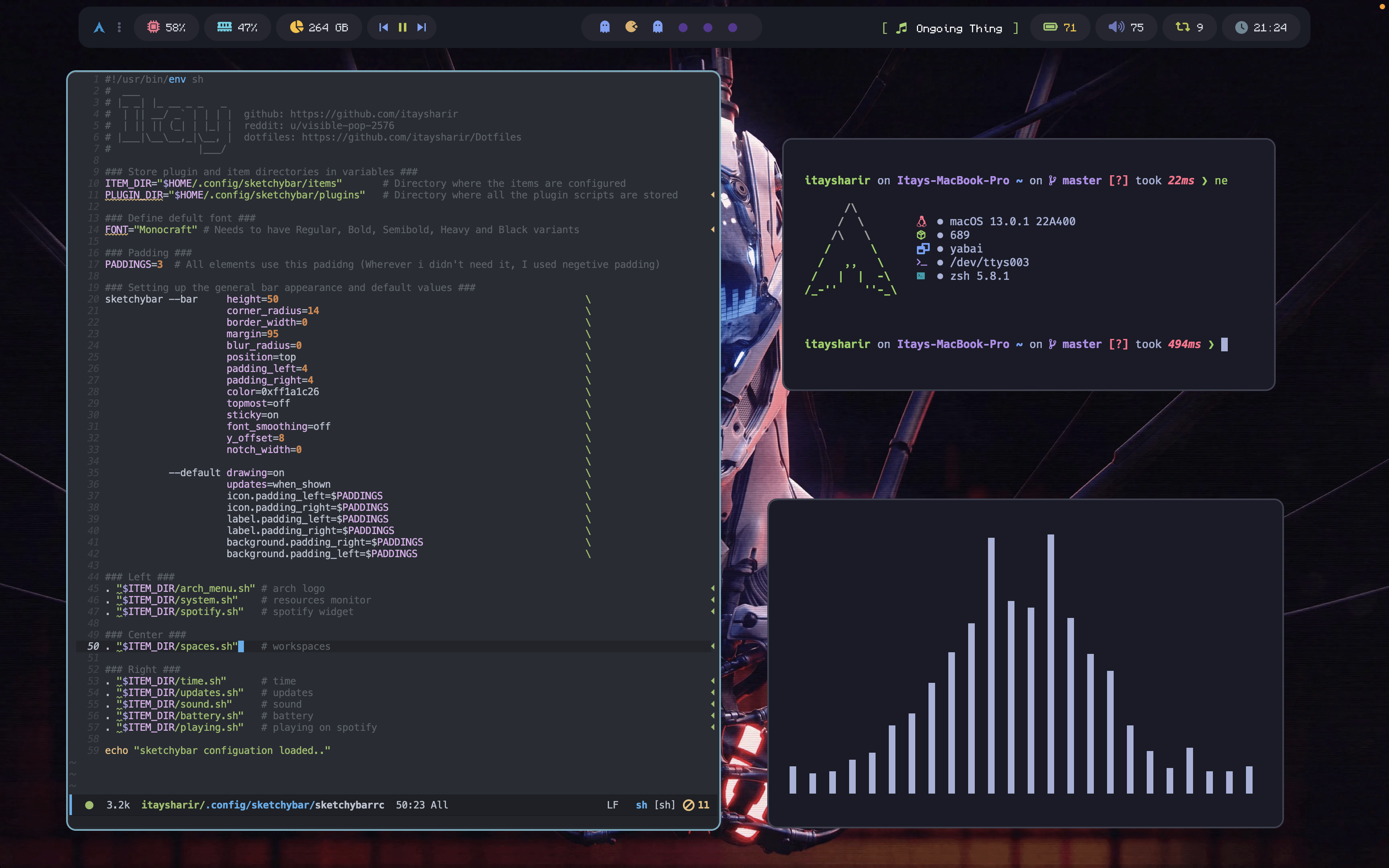Screen dimensions: 1389x868
Task: Pause the current track in the bar
Action: (402, 27)
